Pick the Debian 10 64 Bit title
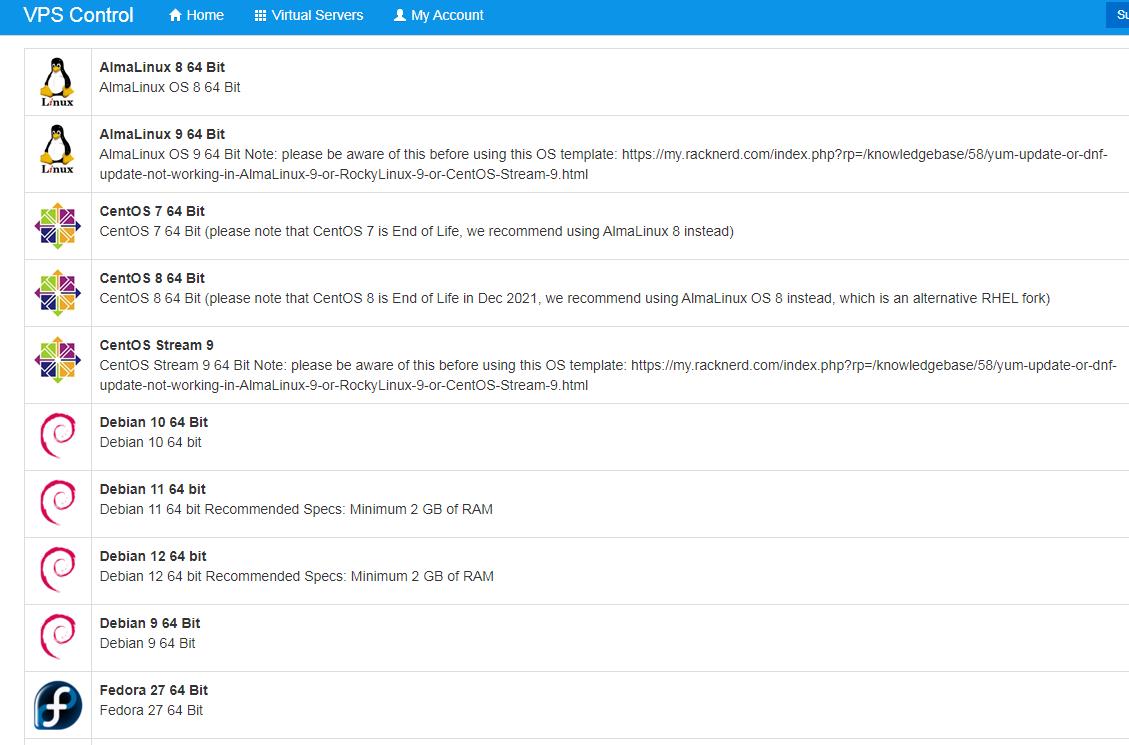The image size is (1129, 745). (153, 422)
